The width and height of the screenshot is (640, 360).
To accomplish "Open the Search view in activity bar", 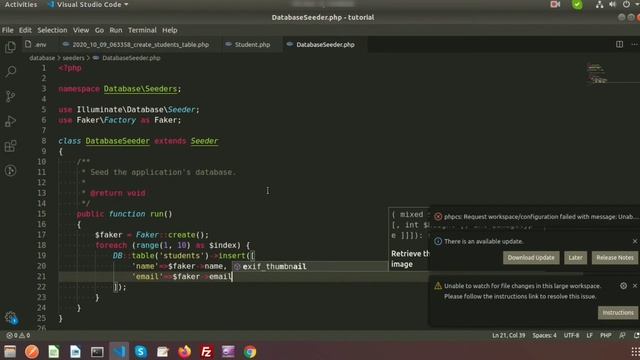I will point(10,71).
